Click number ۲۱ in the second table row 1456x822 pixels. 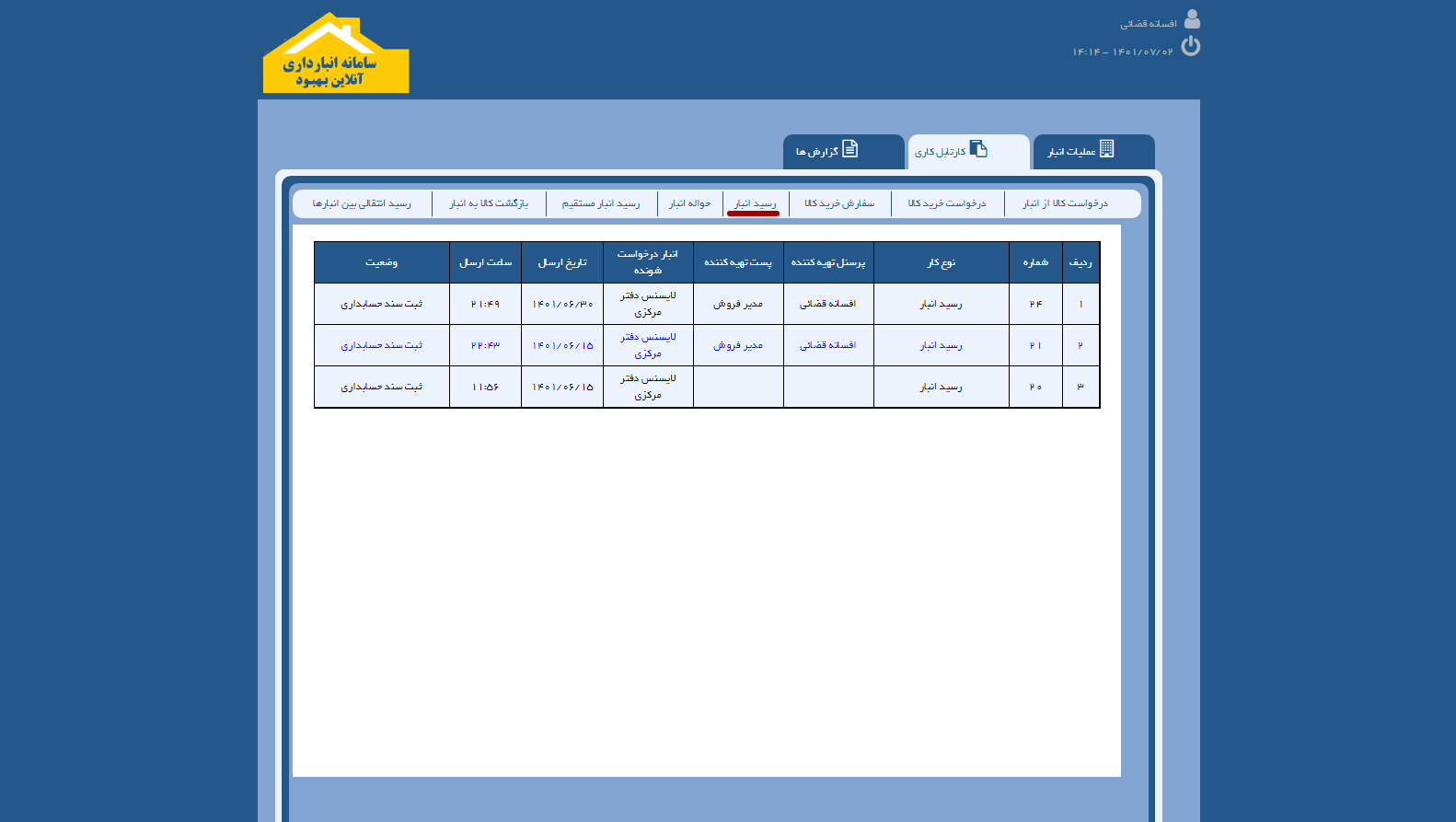click(1035, 345)
